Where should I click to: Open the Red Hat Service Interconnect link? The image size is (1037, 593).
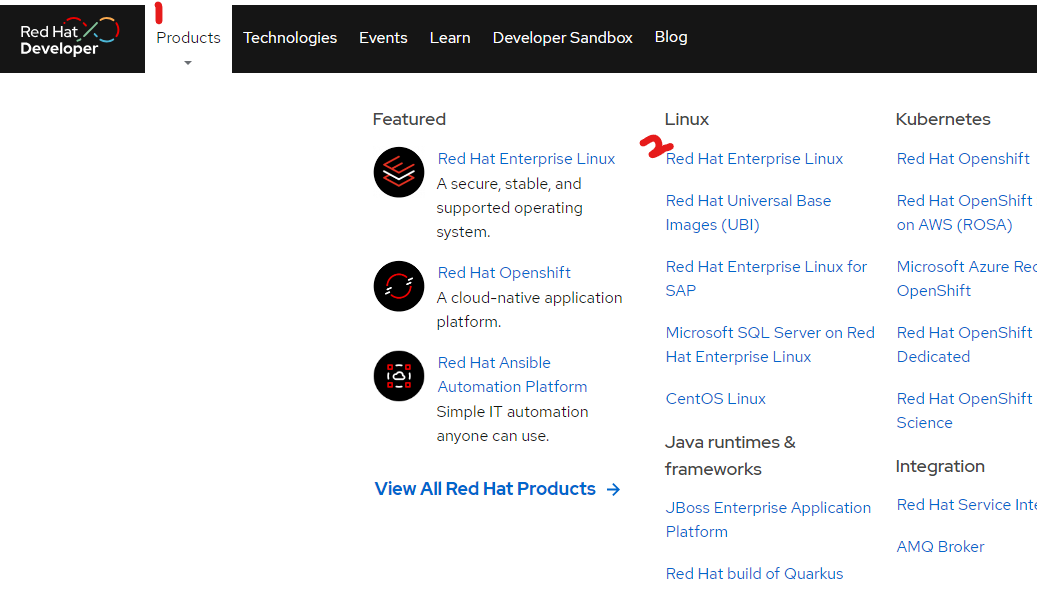[x=966, y=504]
